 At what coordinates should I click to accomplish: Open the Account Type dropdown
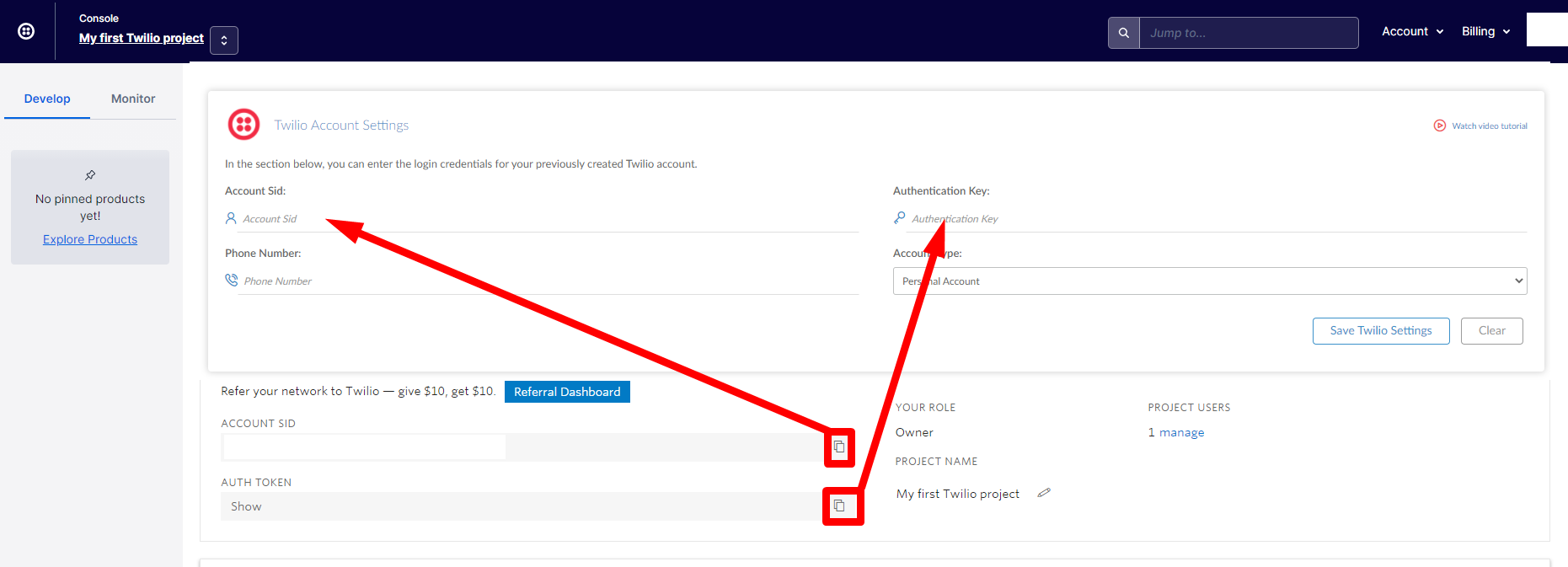tap(1210, 281)
